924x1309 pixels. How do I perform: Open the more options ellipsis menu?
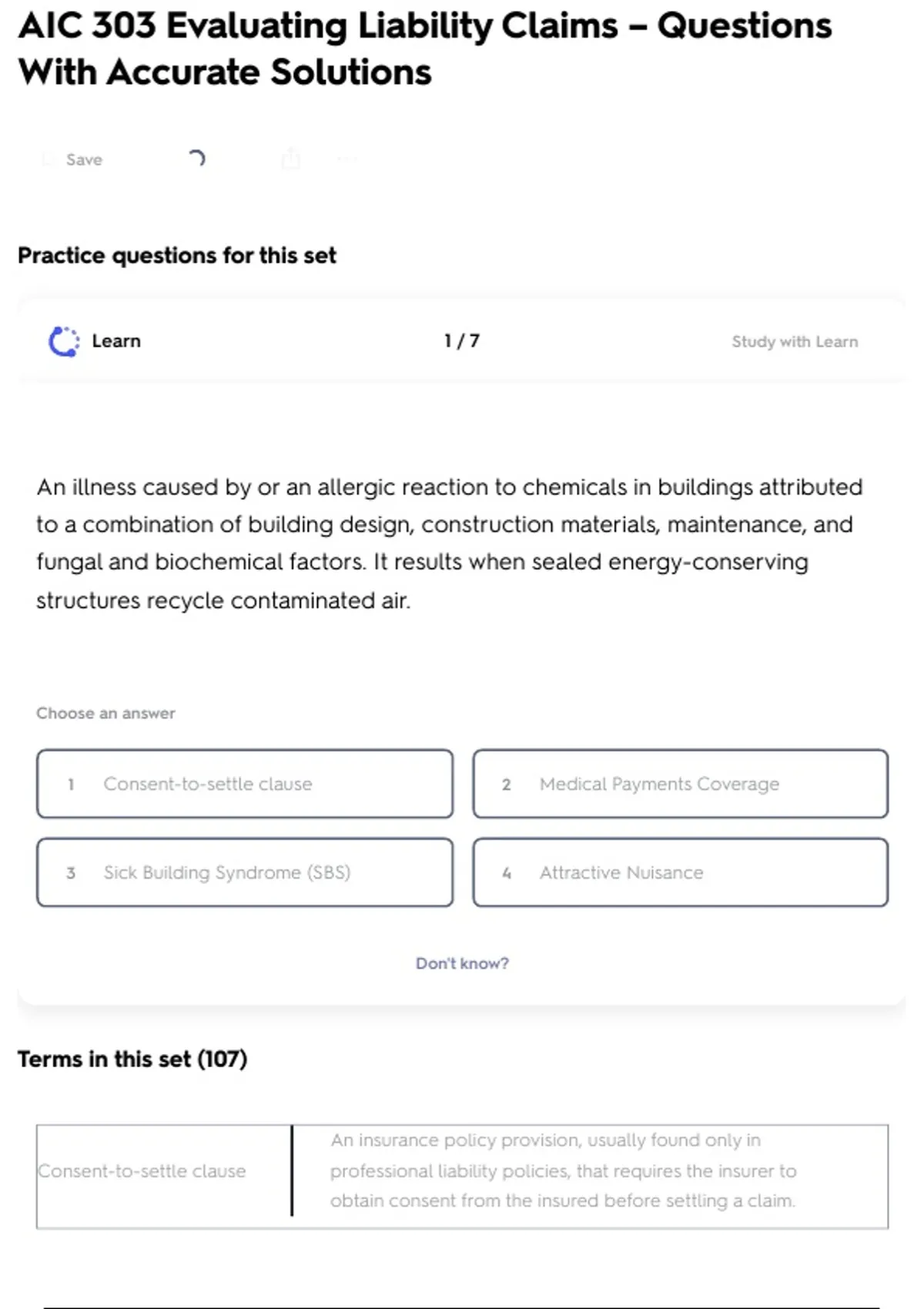click(x=346, y=159)
